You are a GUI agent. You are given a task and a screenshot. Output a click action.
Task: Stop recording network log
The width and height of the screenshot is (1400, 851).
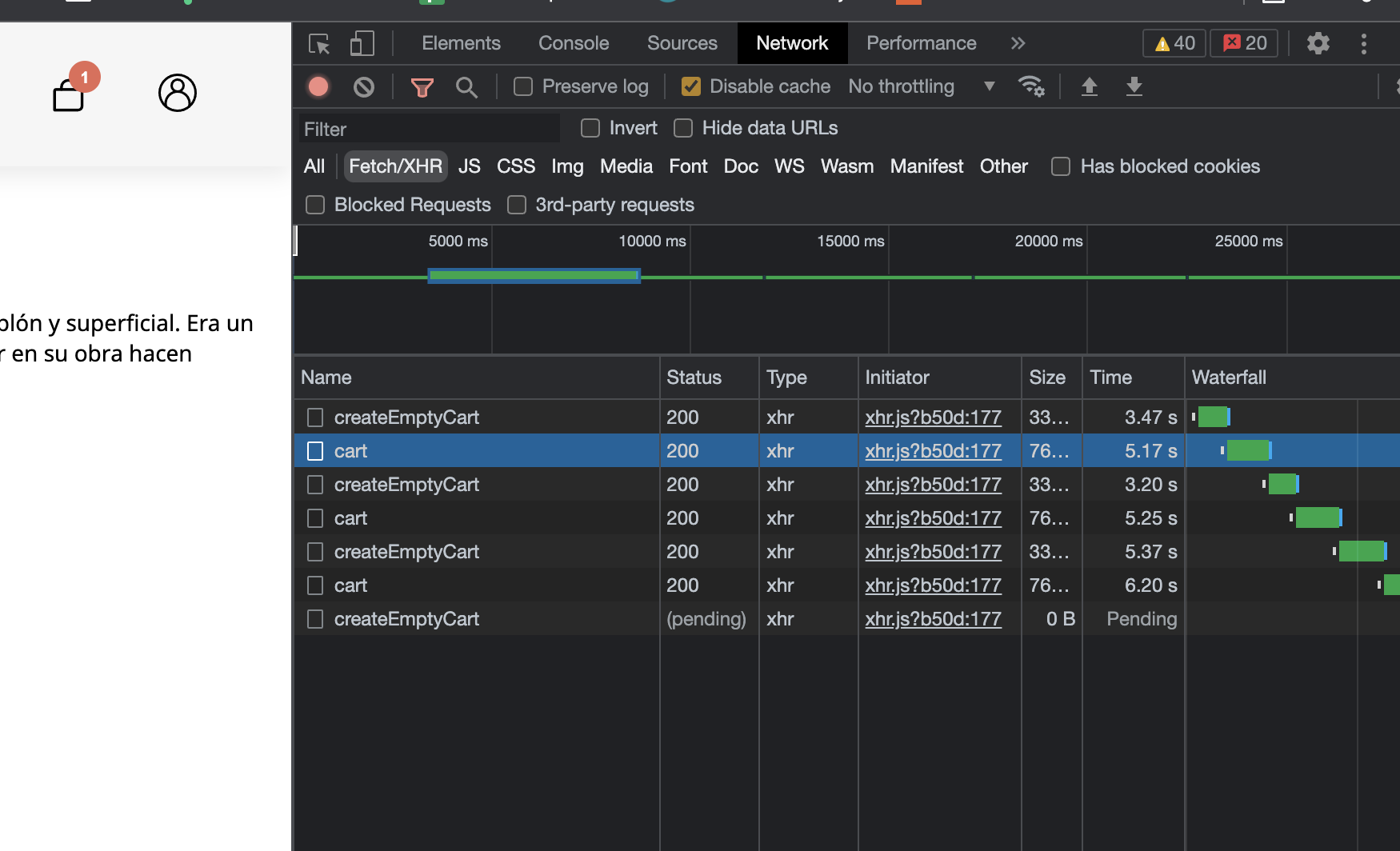[318, 86]
